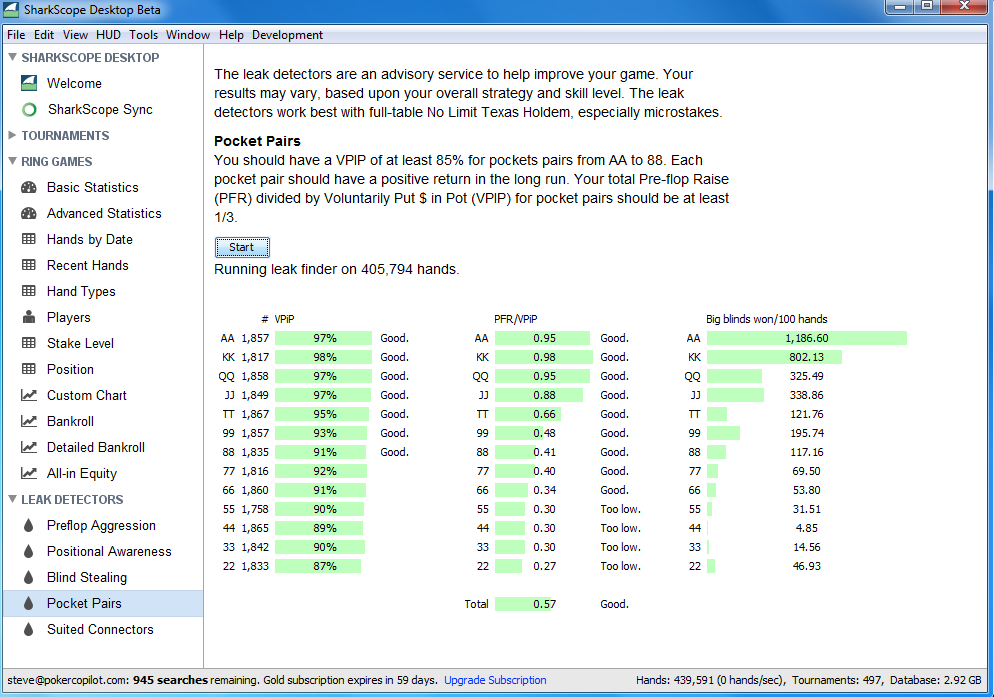Click the 'Database: 2.92 GB' status text

point(936,680)
